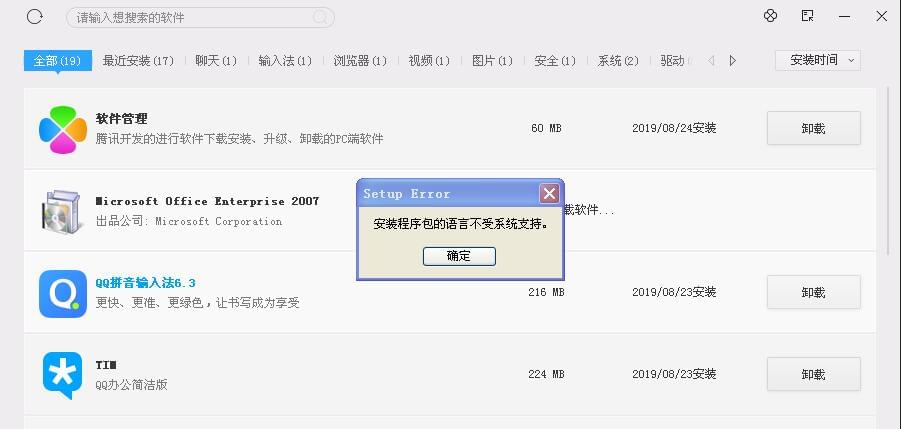Switch to 系统(2) tab
901x429 pixels.
(x=618, y=60)
